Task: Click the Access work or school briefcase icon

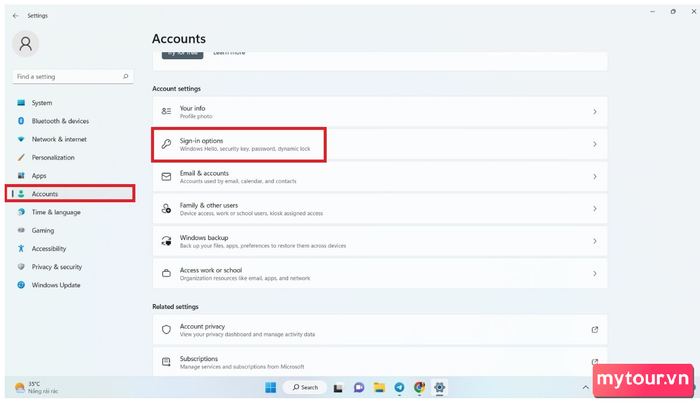Action: 166,273
